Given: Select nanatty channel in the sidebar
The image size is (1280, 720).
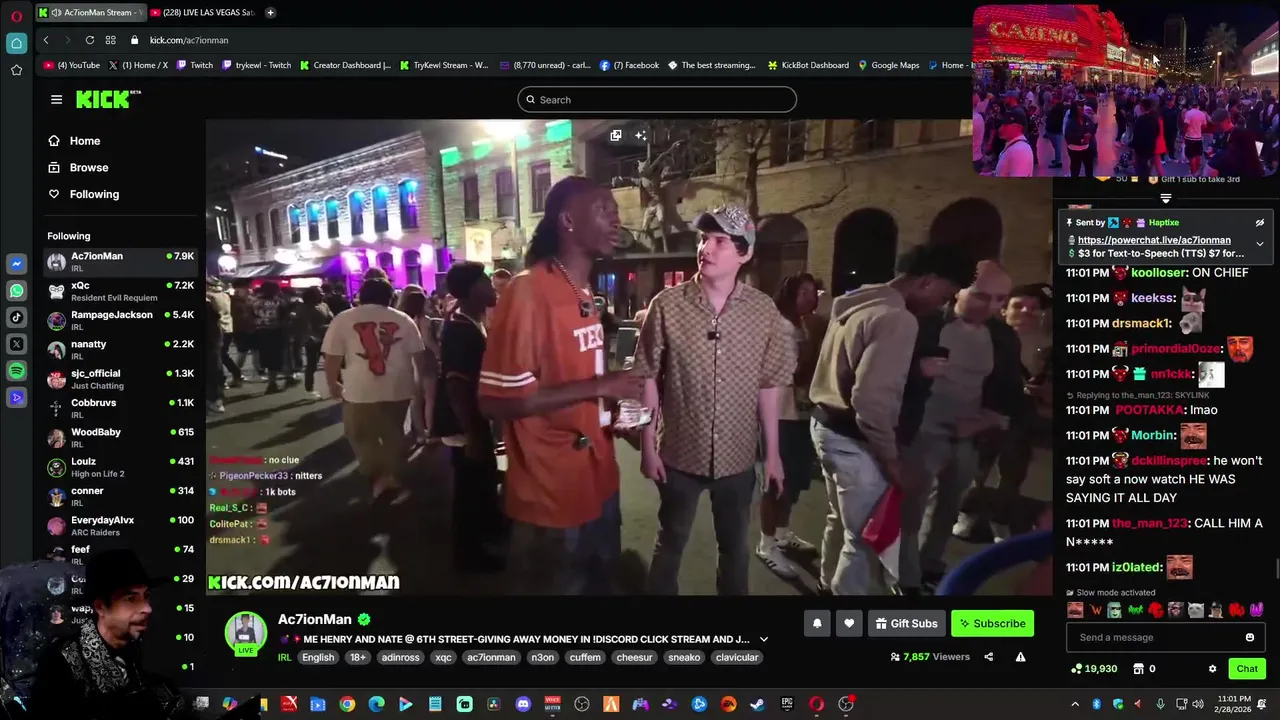Looking at the screenshot, I should coord(122,350).
